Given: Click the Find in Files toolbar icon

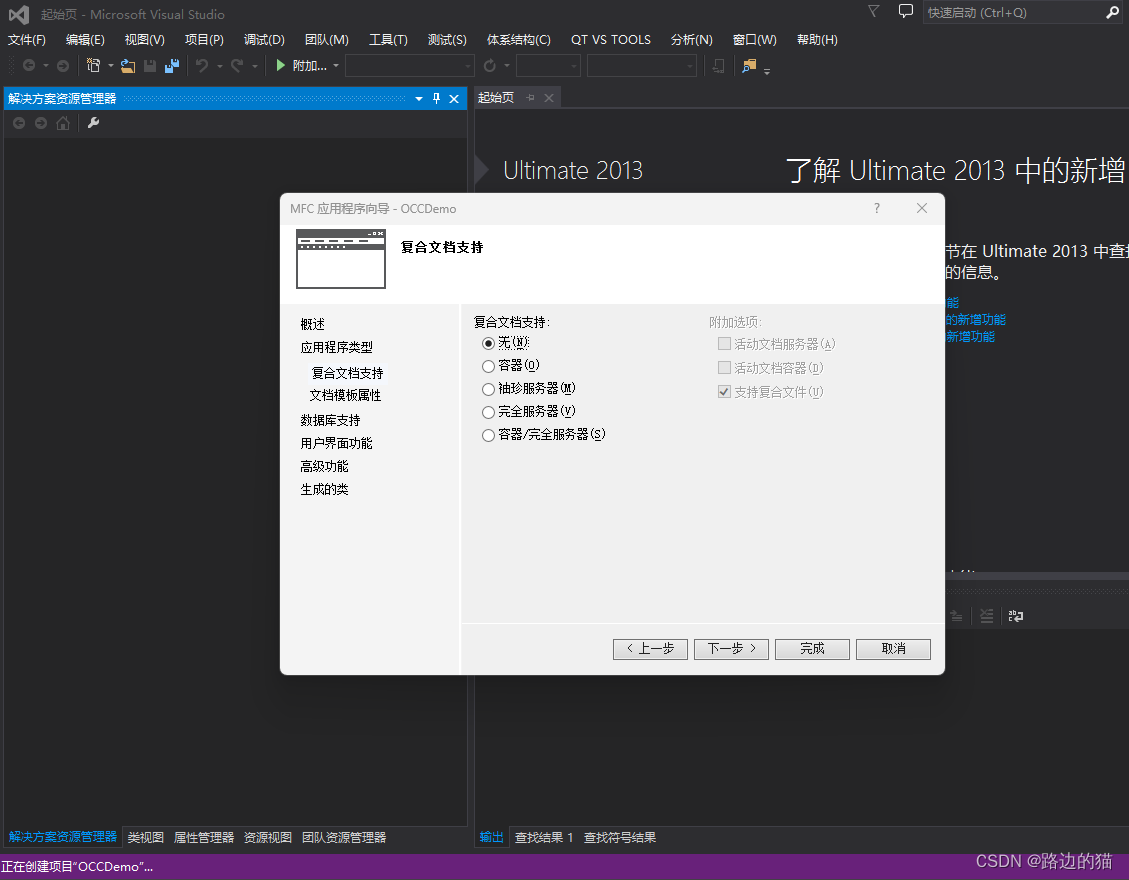Looking at the screenshot, I should point(749,66).
